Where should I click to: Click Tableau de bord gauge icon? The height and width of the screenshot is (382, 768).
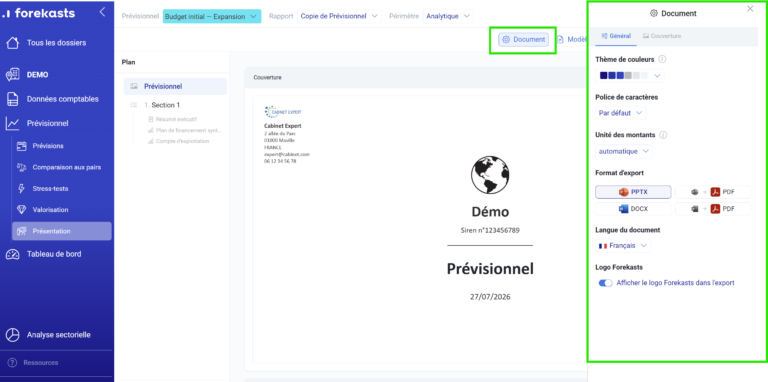coord(12,254)
